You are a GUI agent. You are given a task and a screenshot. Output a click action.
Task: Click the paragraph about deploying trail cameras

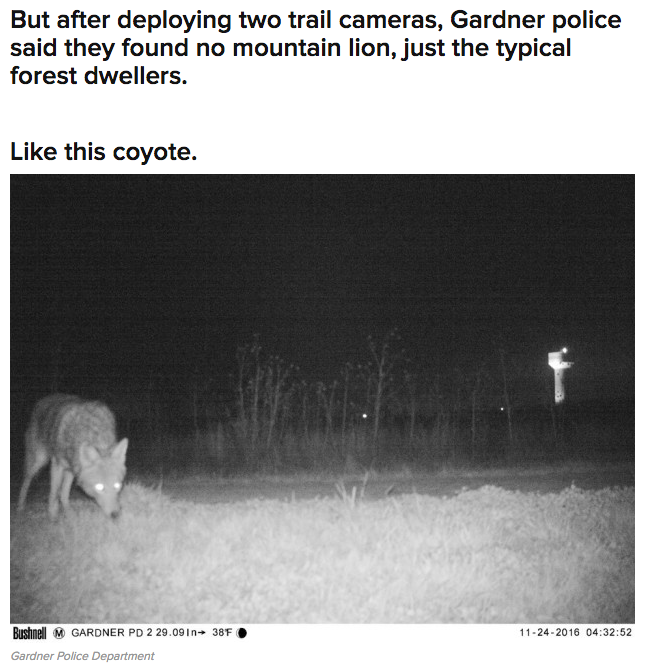pos(316,48)
